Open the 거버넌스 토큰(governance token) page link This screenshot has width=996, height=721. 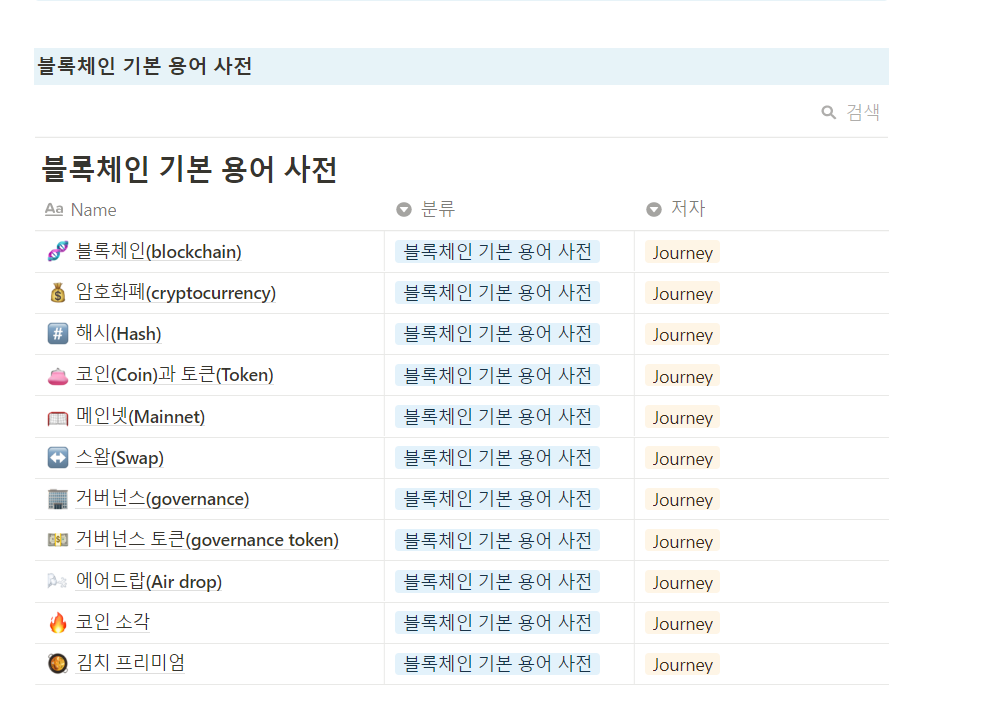[x=207, y=540]
